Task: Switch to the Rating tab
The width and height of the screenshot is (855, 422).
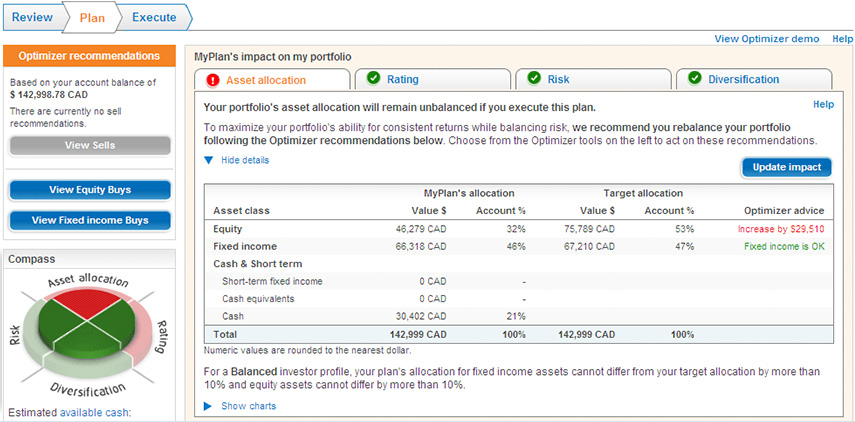Action: pos(403,80)
